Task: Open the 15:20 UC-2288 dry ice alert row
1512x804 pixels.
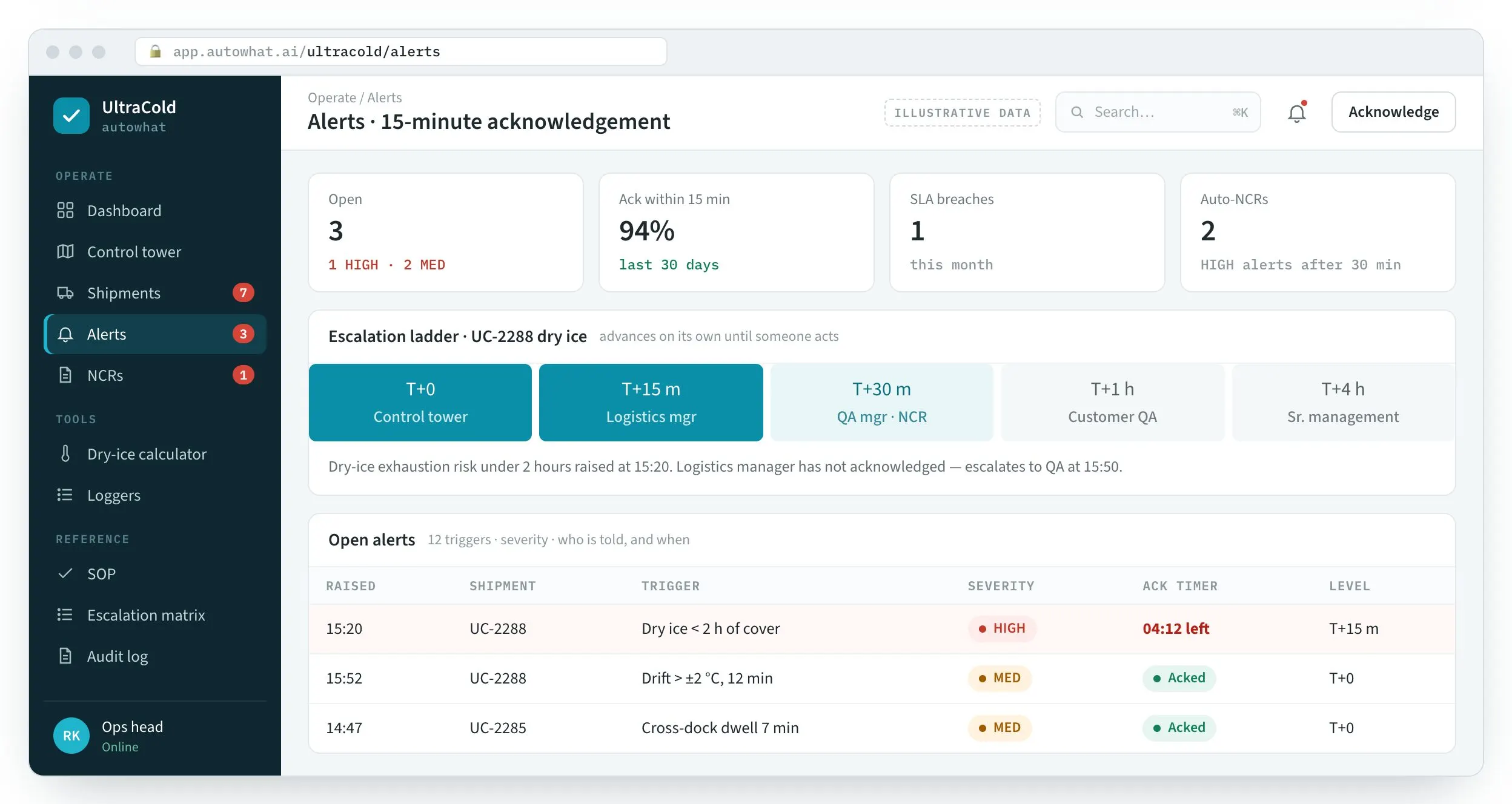Action: pos(881,628)
